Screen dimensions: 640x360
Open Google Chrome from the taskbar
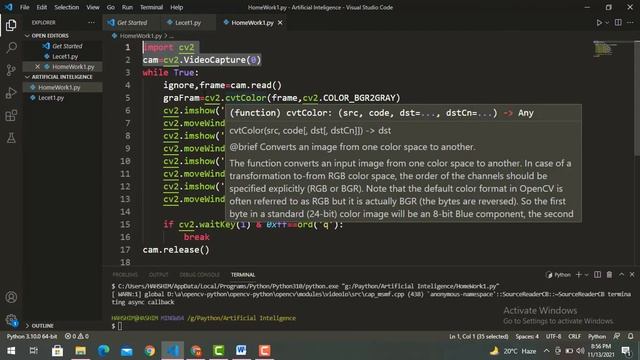pos(149,351)
